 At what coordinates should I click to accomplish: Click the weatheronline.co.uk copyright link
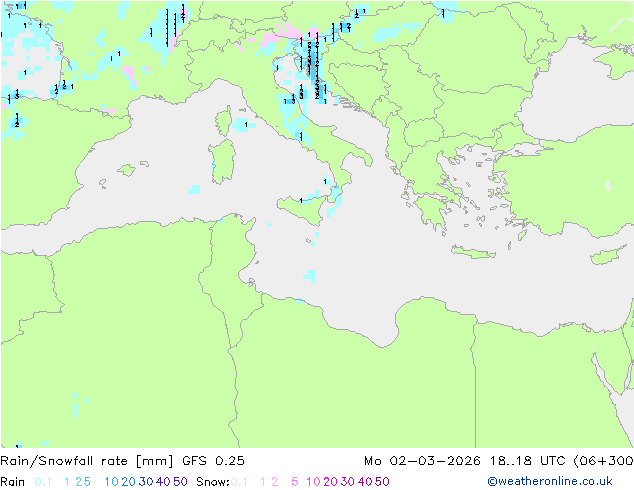tap(550, 481)
